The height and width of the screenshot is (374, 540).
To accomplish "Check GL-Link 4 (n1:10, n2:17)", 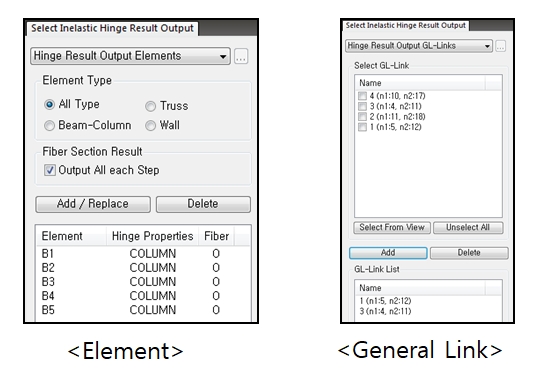I will (x=362, y=96).
